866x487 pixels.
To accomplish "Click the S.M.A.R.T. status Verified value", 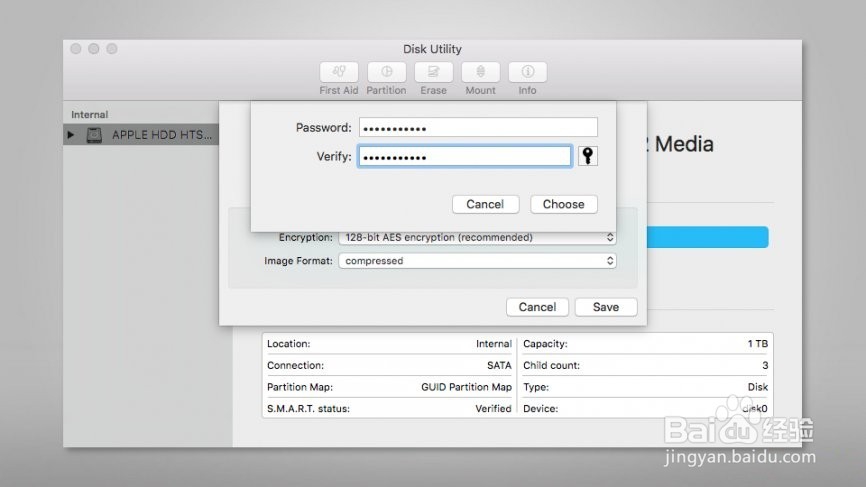I will coord(493,409).
